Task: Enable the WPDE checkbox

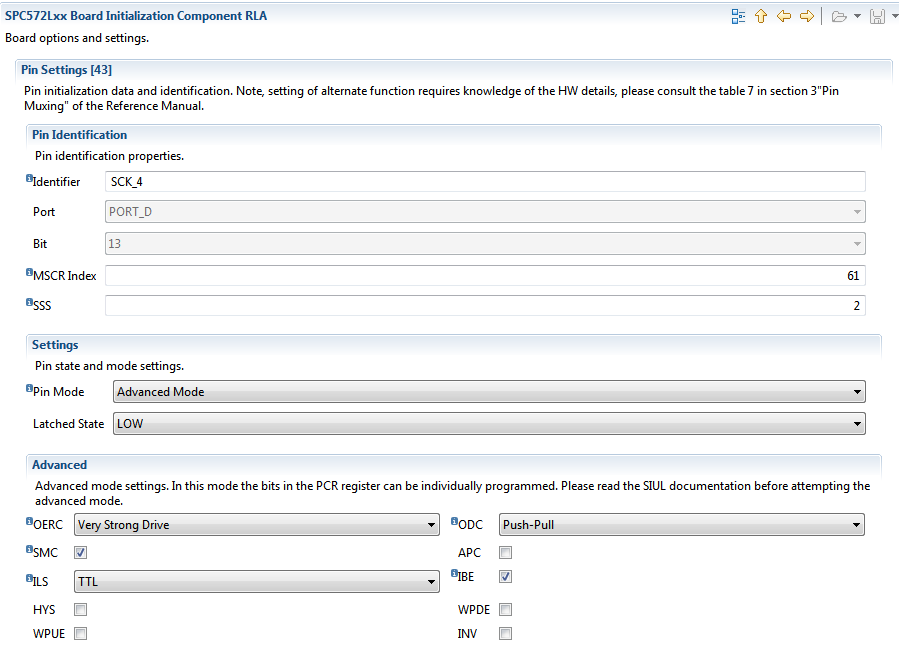Action: tap(505, 609)
